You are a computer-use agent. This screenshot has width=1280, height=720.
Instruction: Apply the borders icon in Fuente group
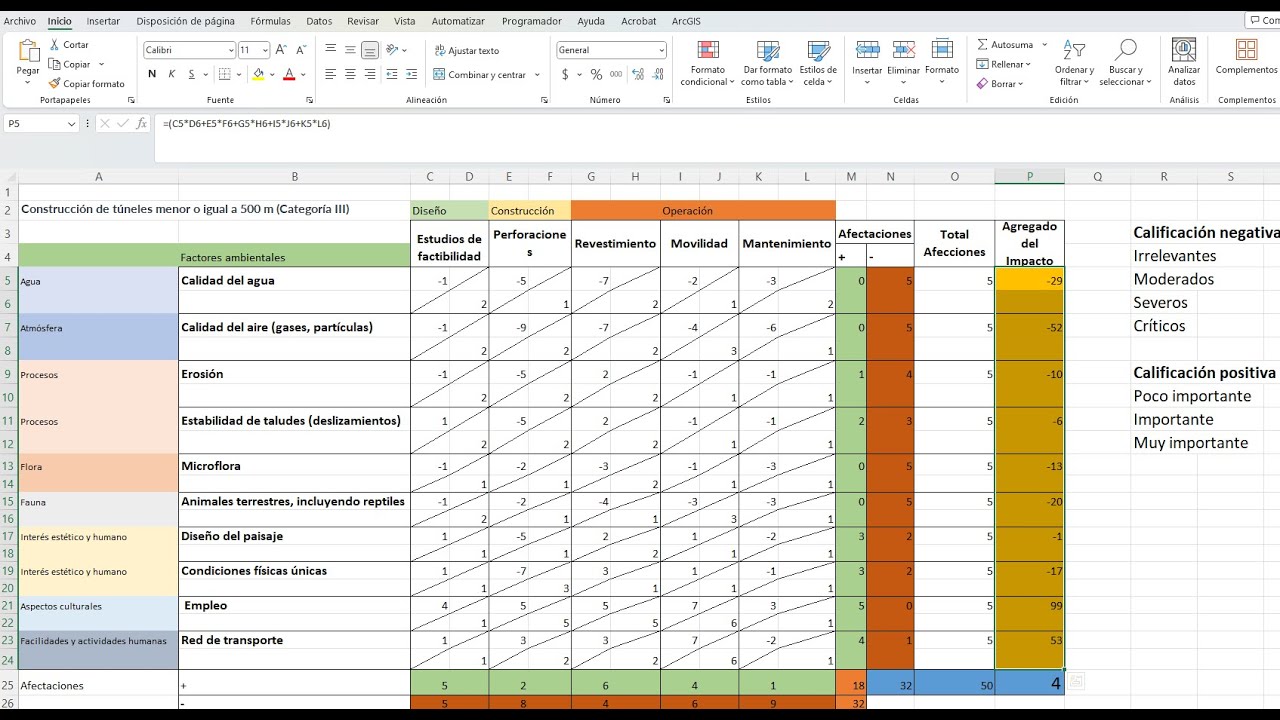click(224, 74)
